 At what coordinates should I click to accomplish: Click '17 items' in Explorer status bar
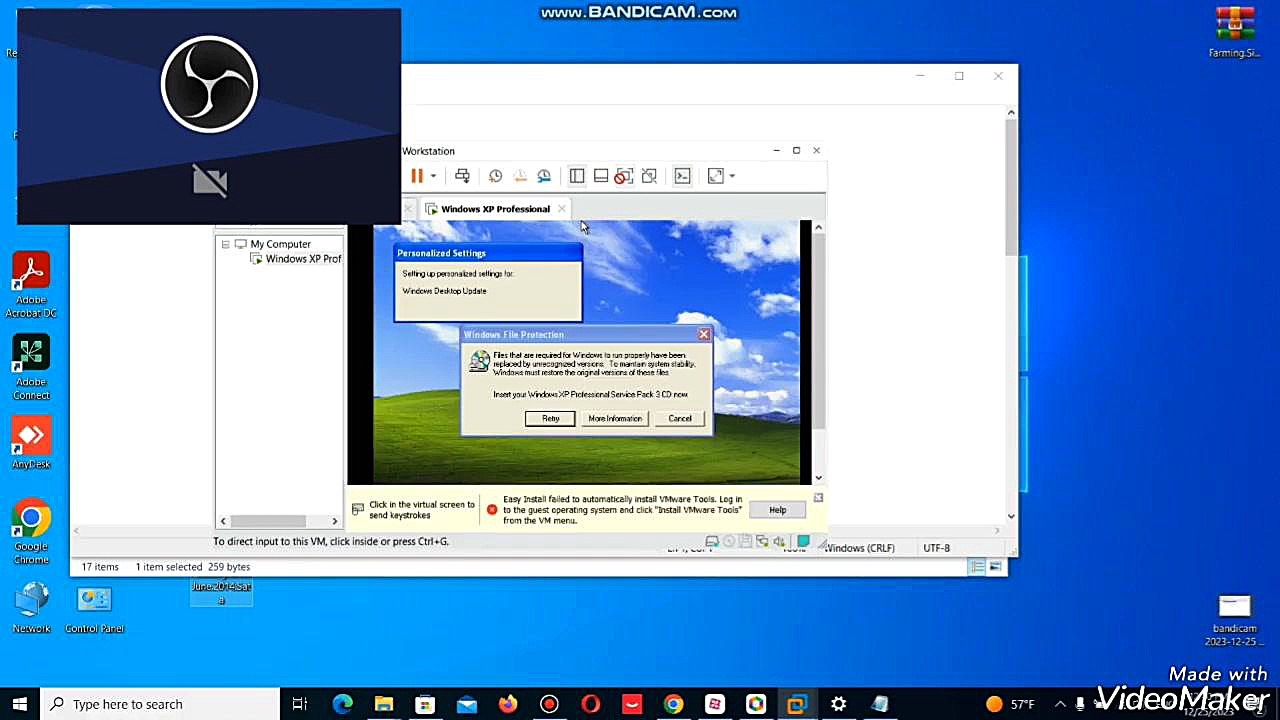100,567
